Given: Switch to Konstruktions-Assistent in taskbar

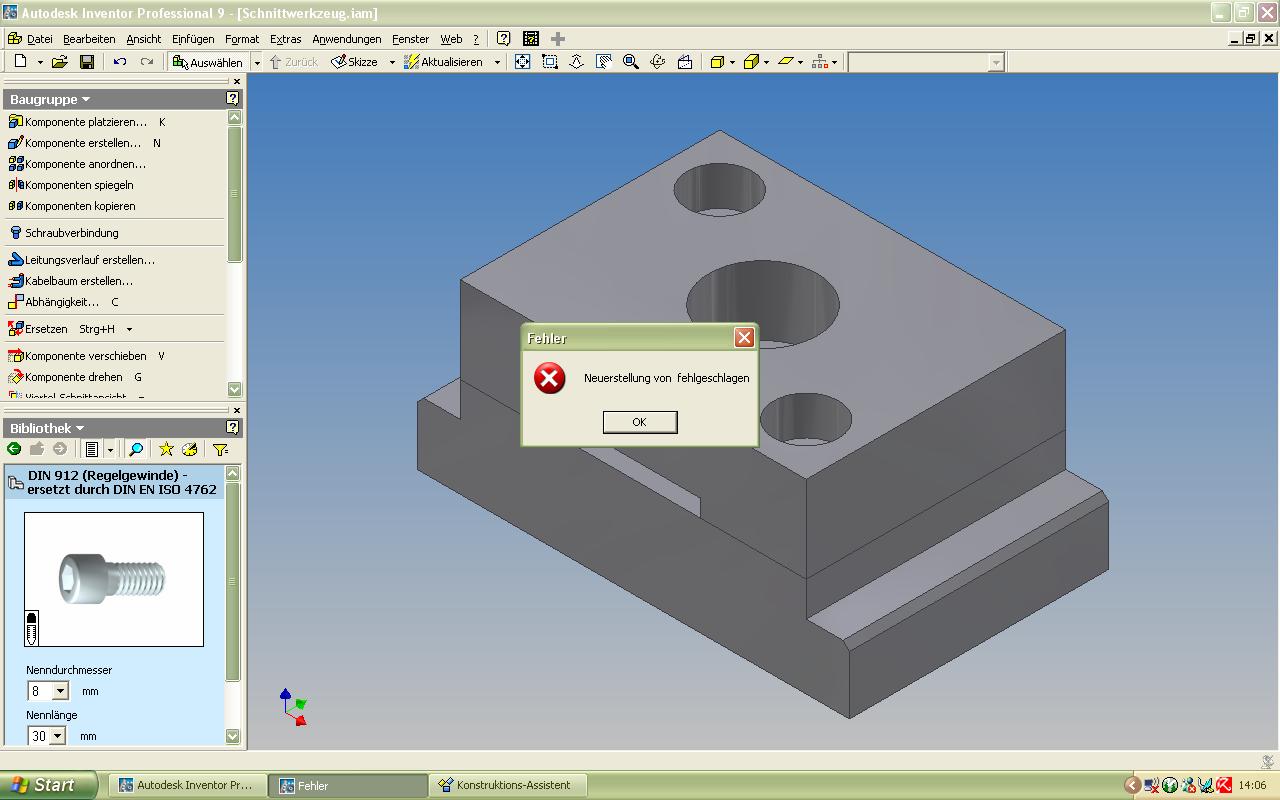Looking at the screenshot, I should pos(510,785).
